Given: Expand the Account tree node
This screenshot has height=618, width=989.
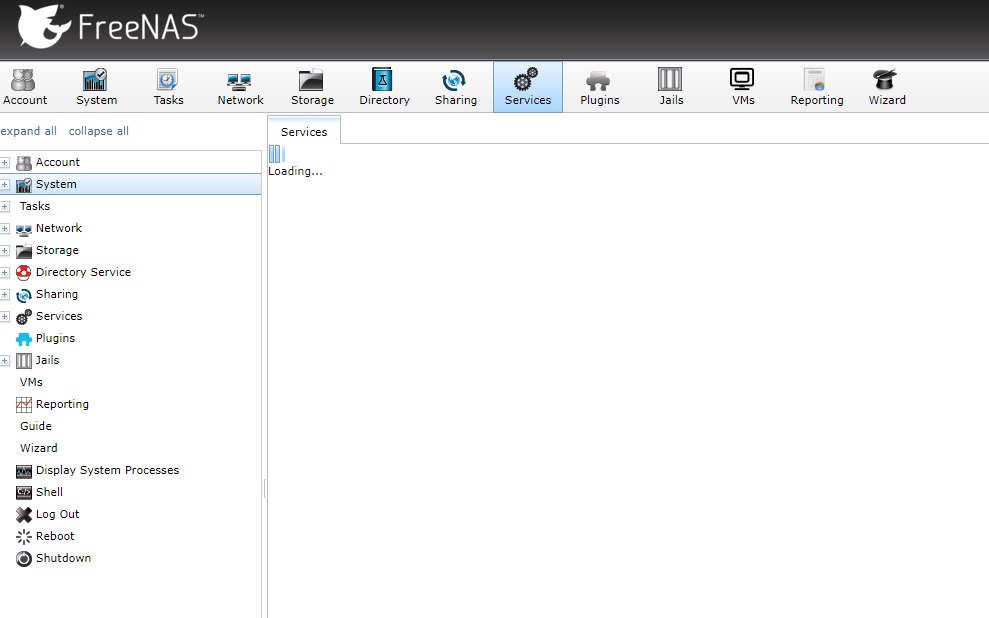Looking at the screenshot, I should click(x=4, y=163).
